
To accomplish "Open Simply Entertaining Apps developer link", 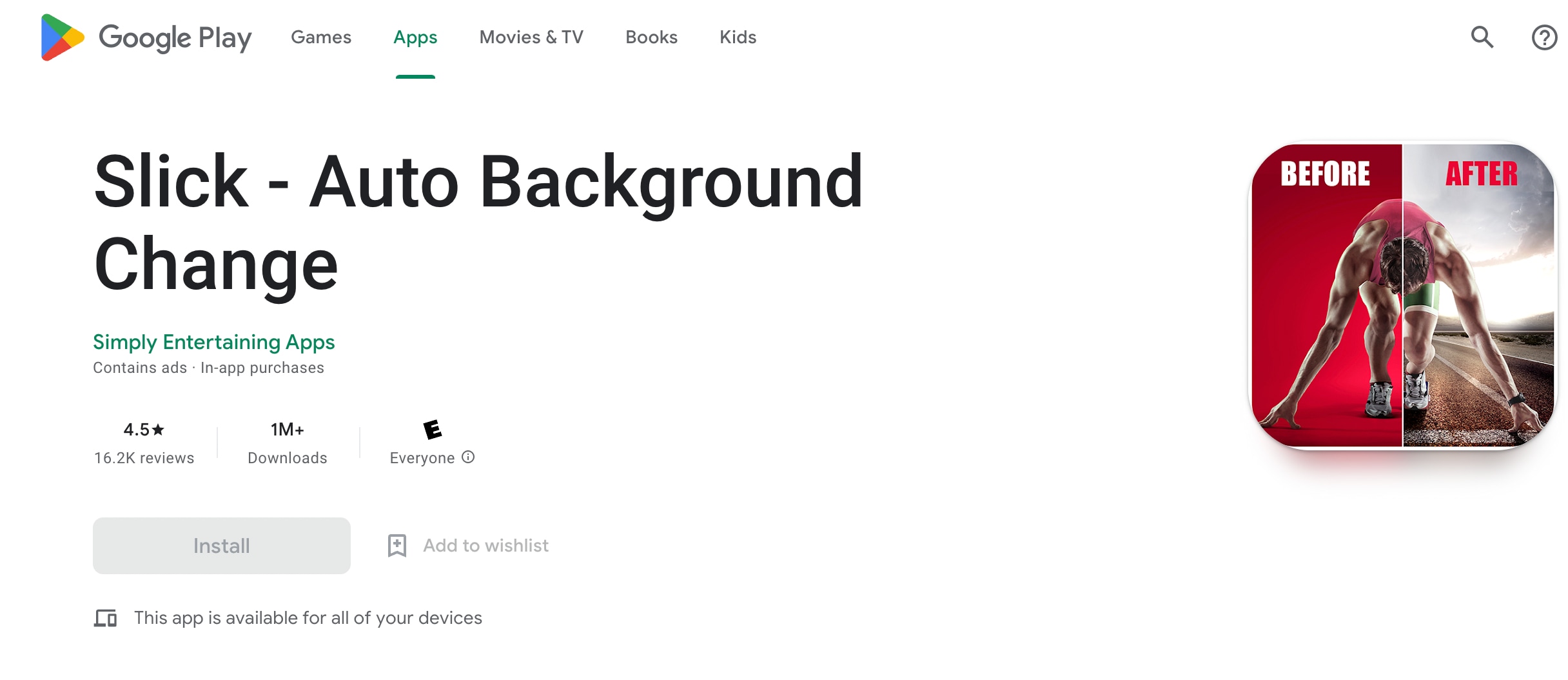I will pos(214,342).
